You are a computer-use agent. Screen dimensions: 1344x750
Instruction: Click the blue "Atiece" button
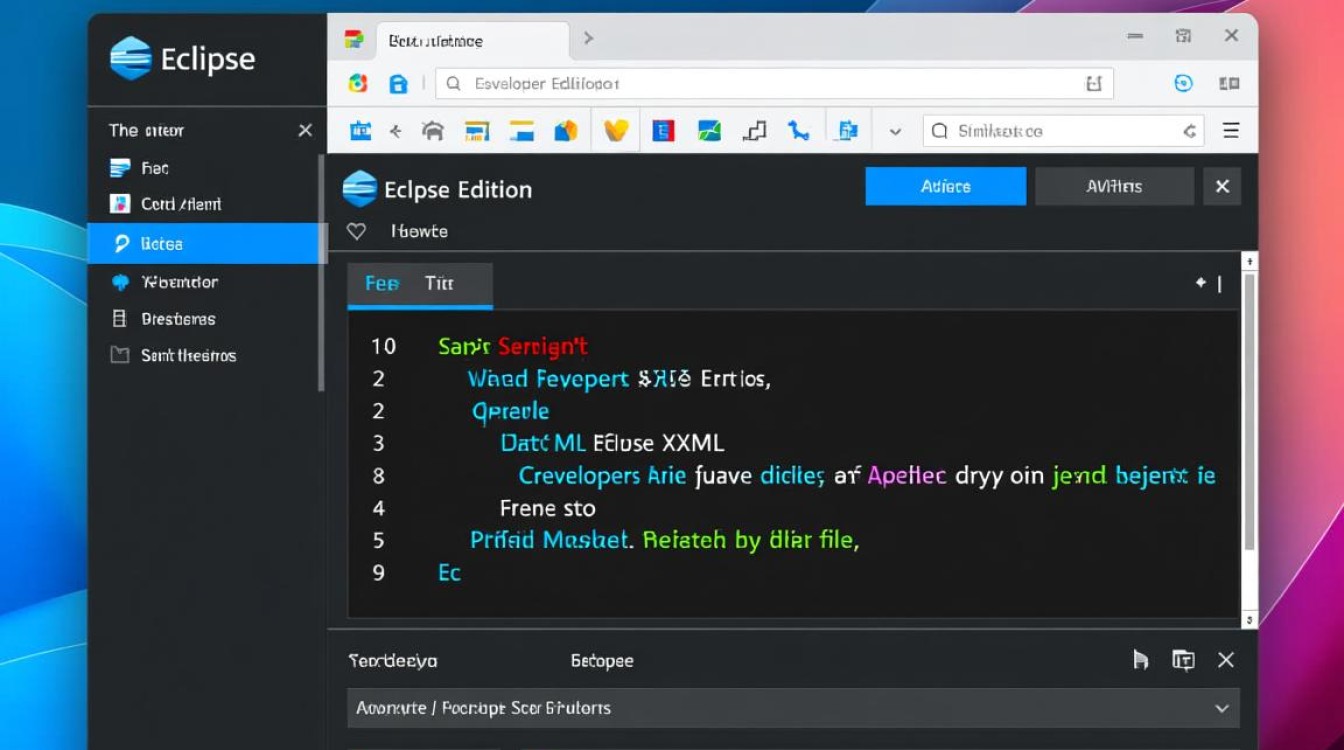pos(945,186)
